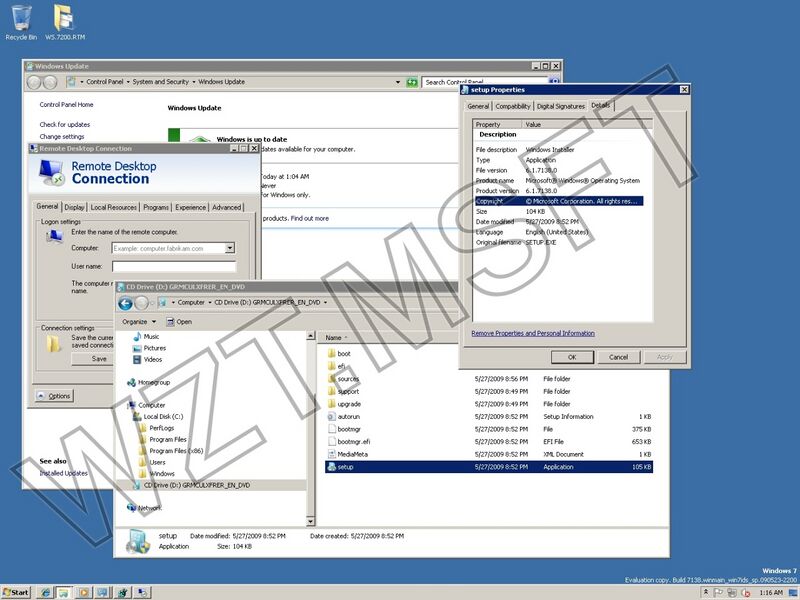Open Windows Media Player from taskbar
Image resolution: width=800 pixels, height=600 pixels.
pyautogui.click(x=84, y=592)
